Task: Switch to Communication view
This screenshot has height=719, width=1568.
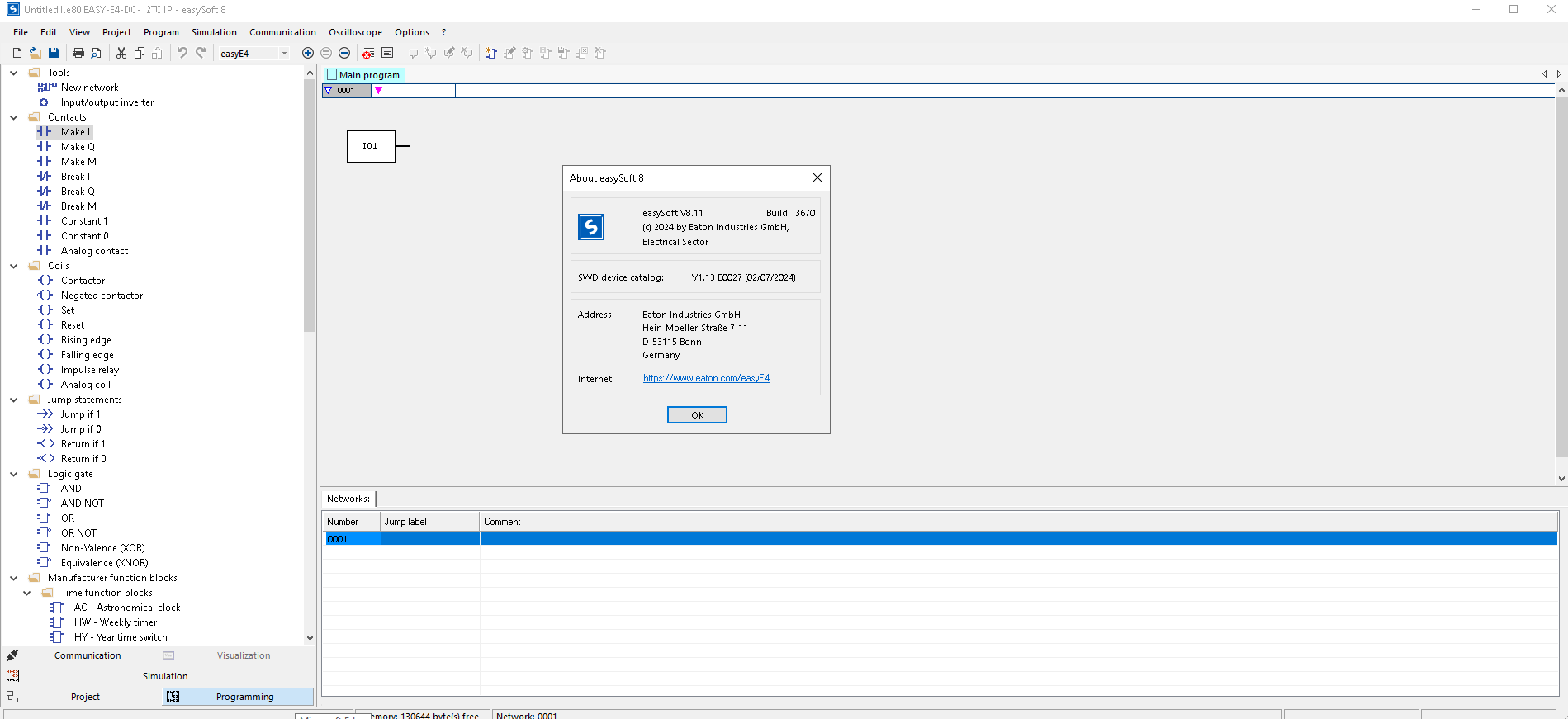Action: point(88,655)
